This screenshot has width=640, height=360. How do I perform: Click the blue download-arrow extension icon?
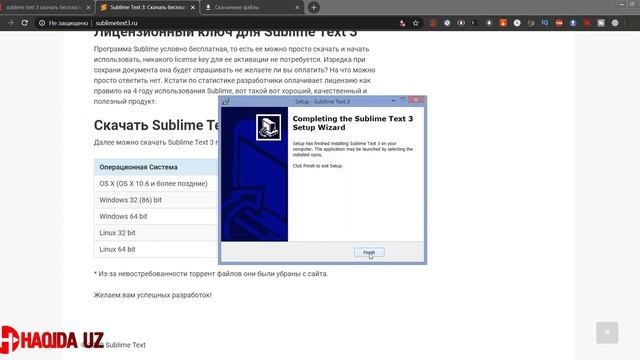point(573,23)
